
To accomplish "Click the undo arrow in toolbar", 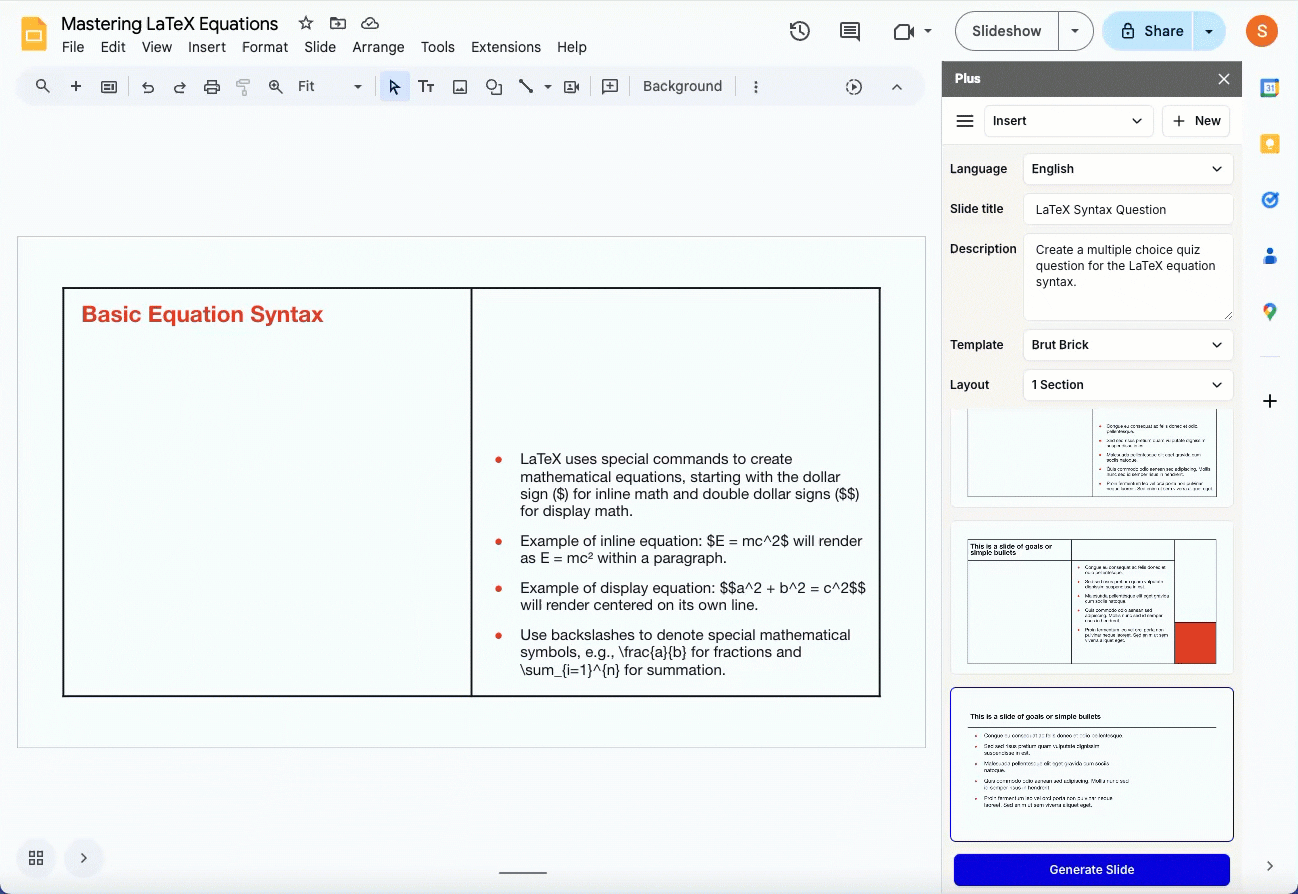I will [x=148, y=87].
